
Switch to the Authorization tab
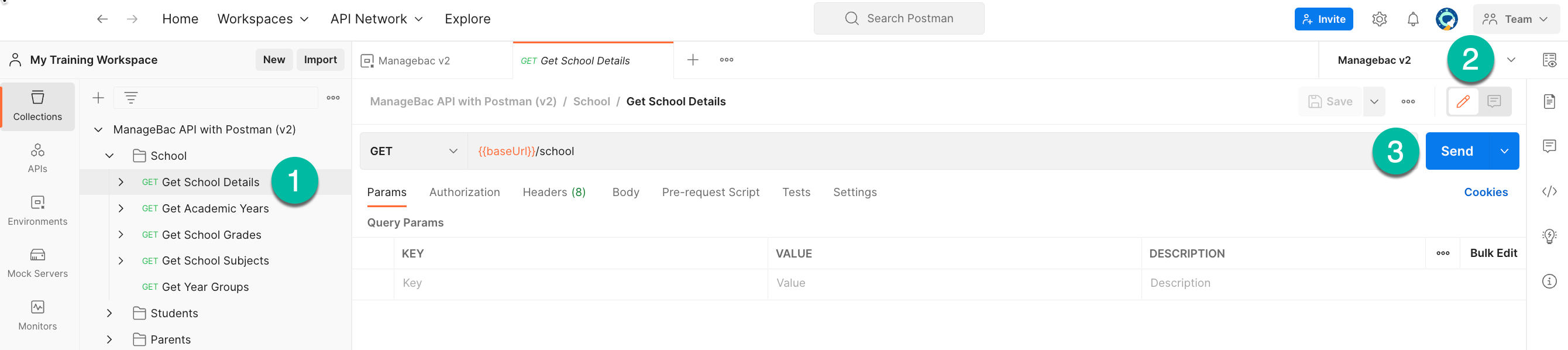465,193
